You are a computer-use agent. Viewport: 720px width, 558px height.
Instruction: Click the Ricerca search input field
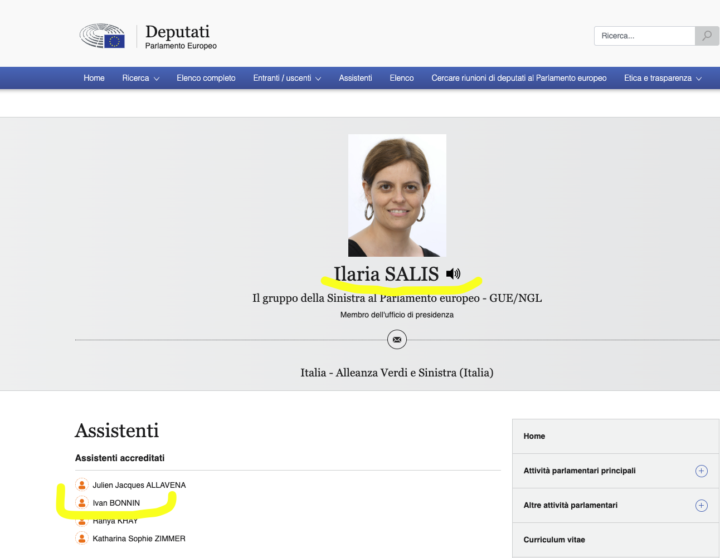(x=644, y=36)
